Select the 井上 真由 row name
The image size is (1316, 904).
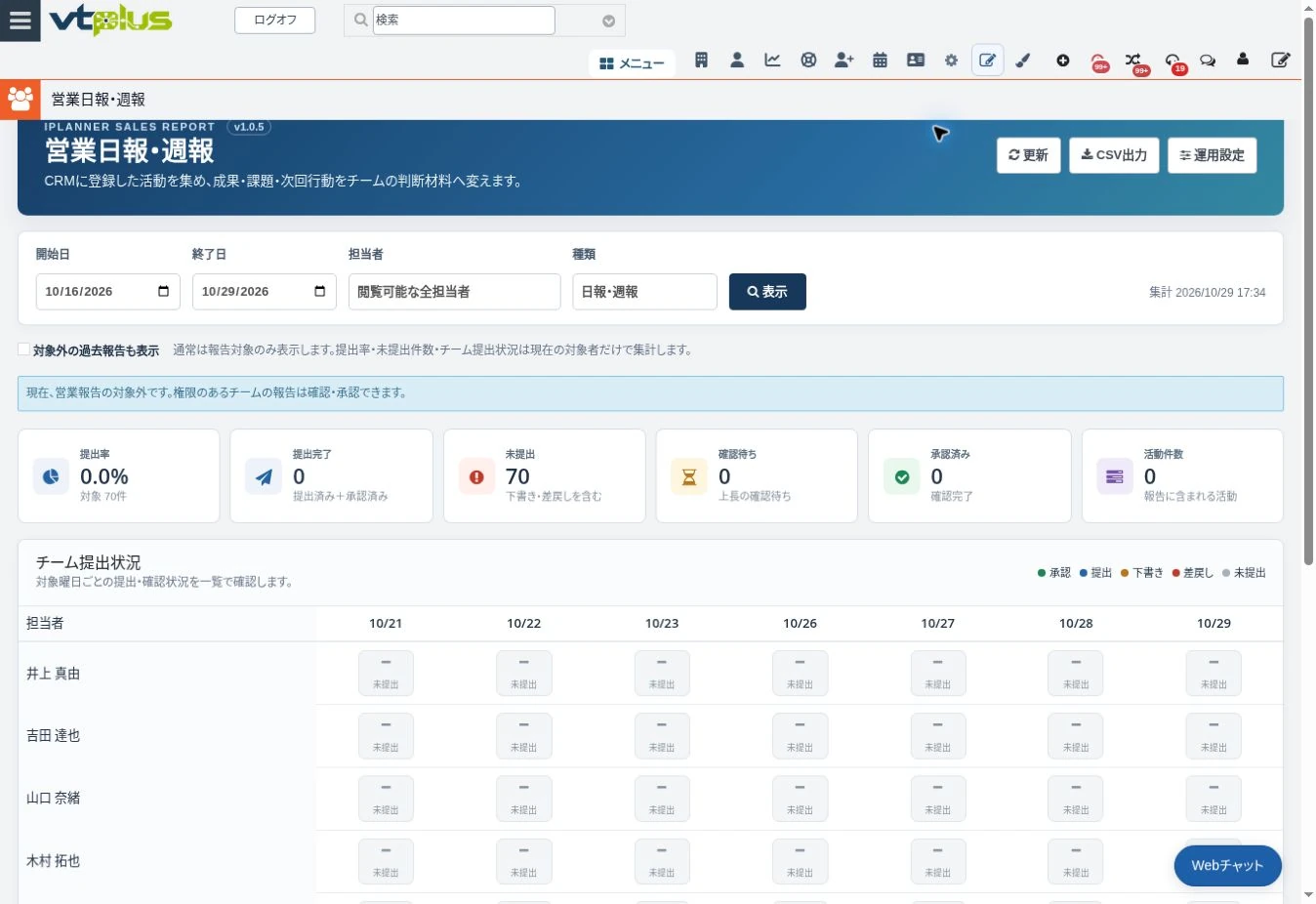(x=54, y=674)
